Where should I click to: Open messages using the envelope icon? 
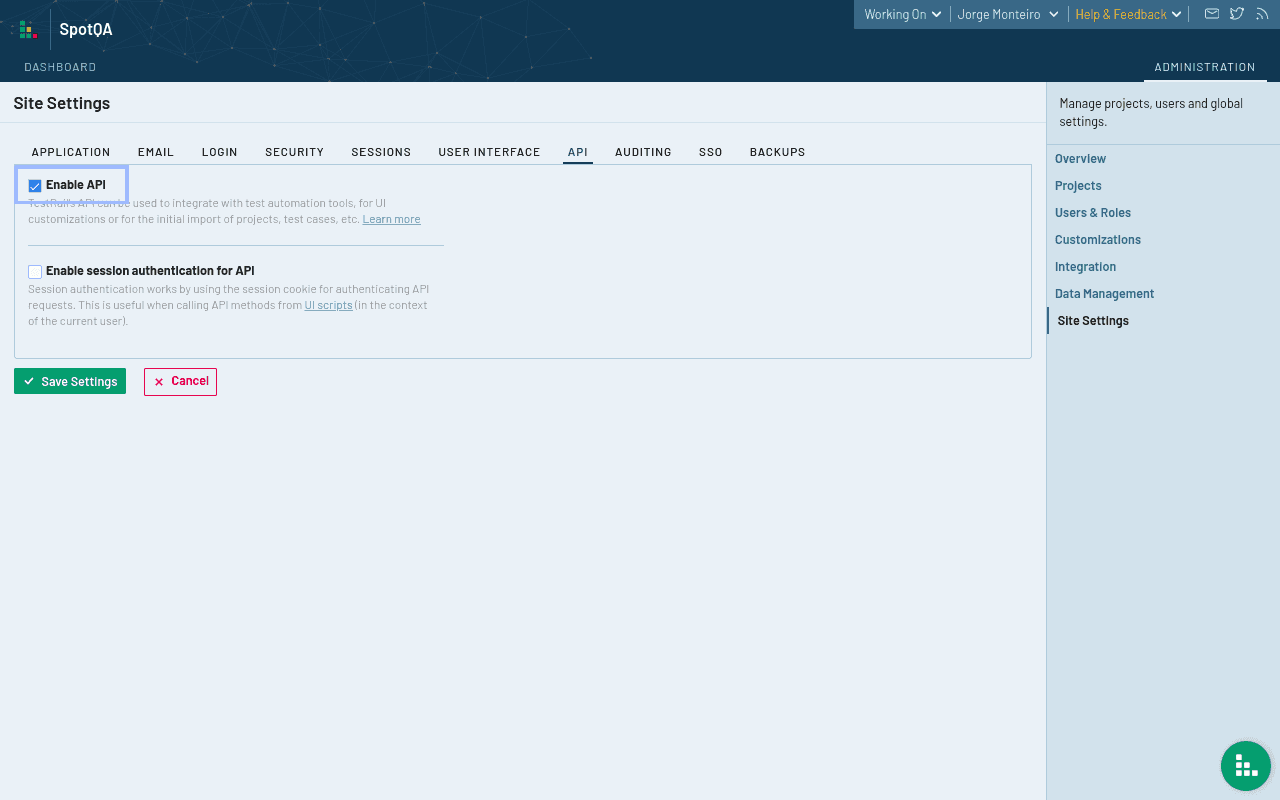1212,14
